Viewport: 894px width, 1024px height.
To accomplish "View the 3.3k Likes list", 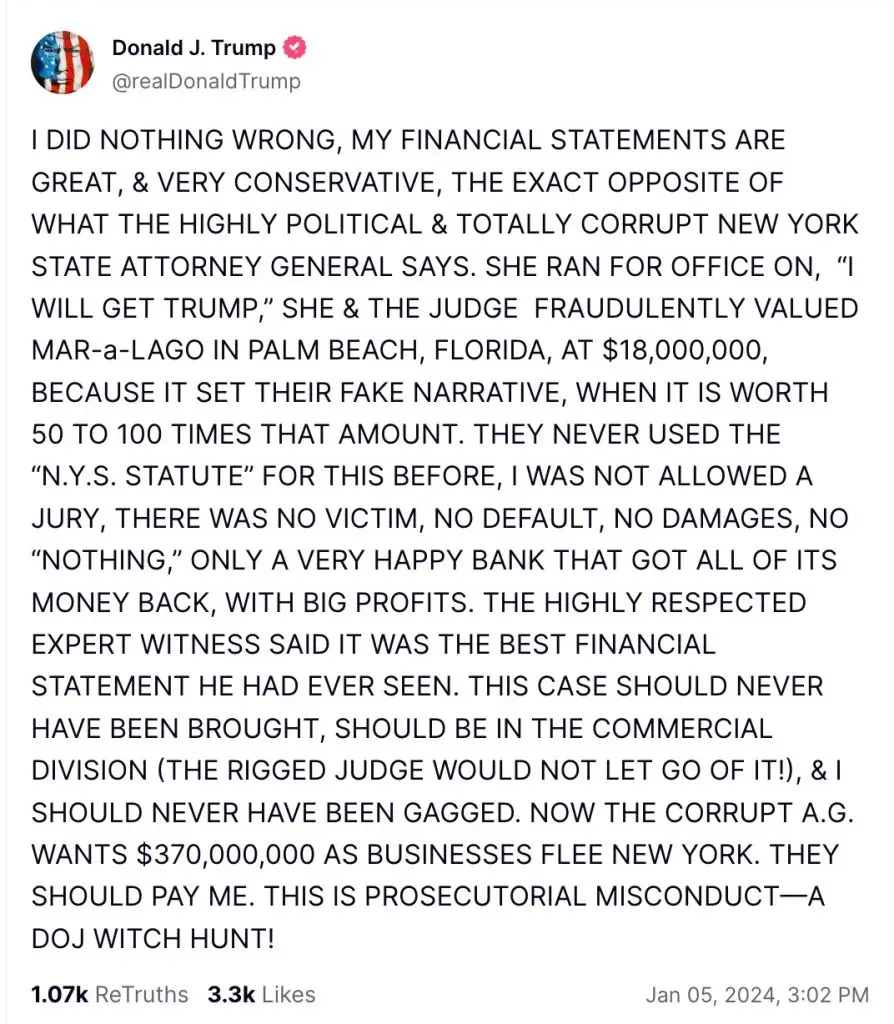I will [261, 994].
